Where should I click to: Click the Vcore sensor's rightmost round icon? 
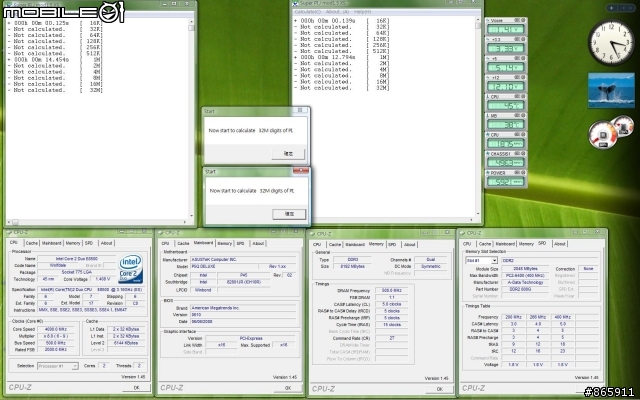coord(523,20)
